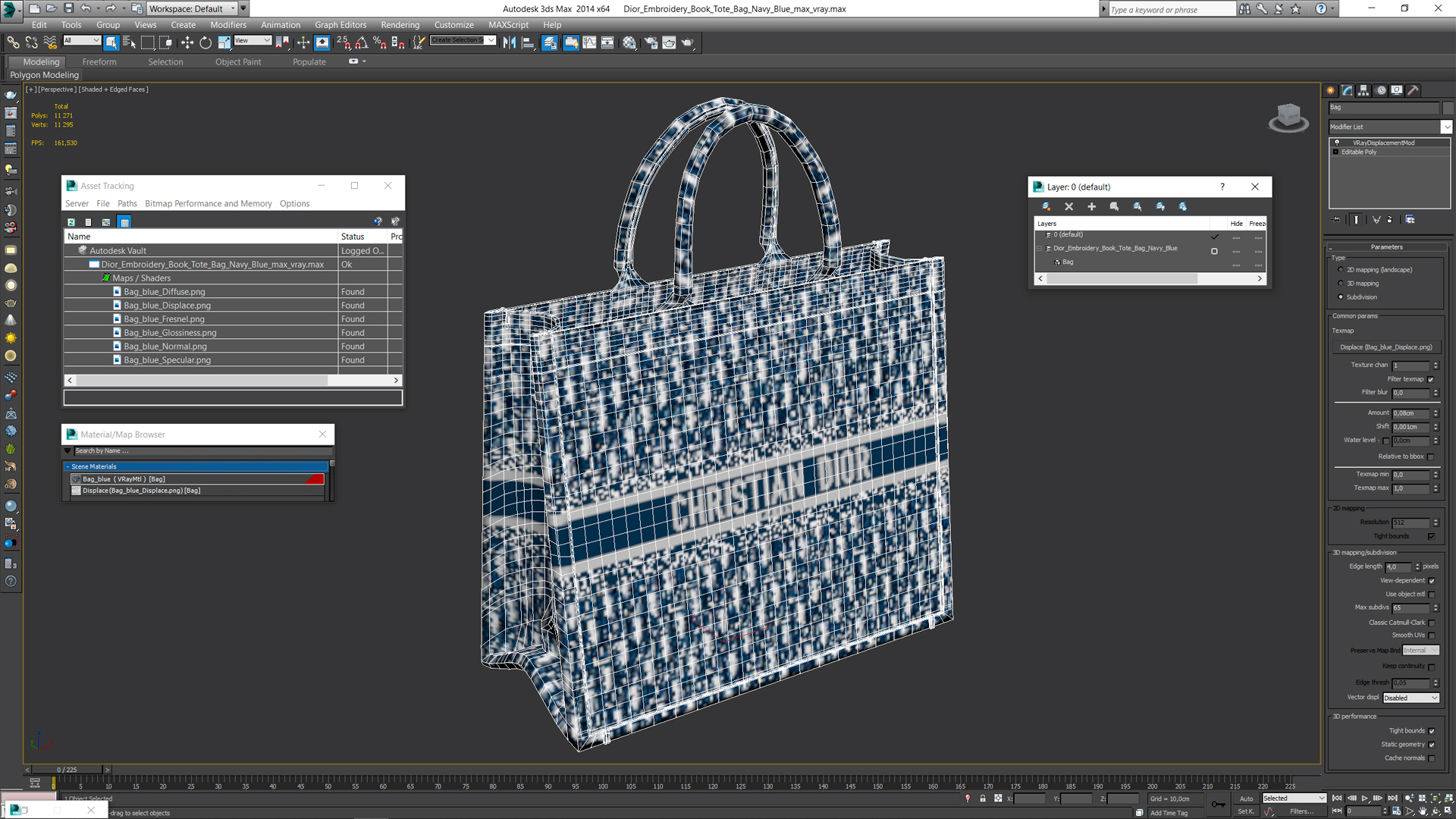
Task: Select the Move transform tool
Action: [x=187, y=42]
